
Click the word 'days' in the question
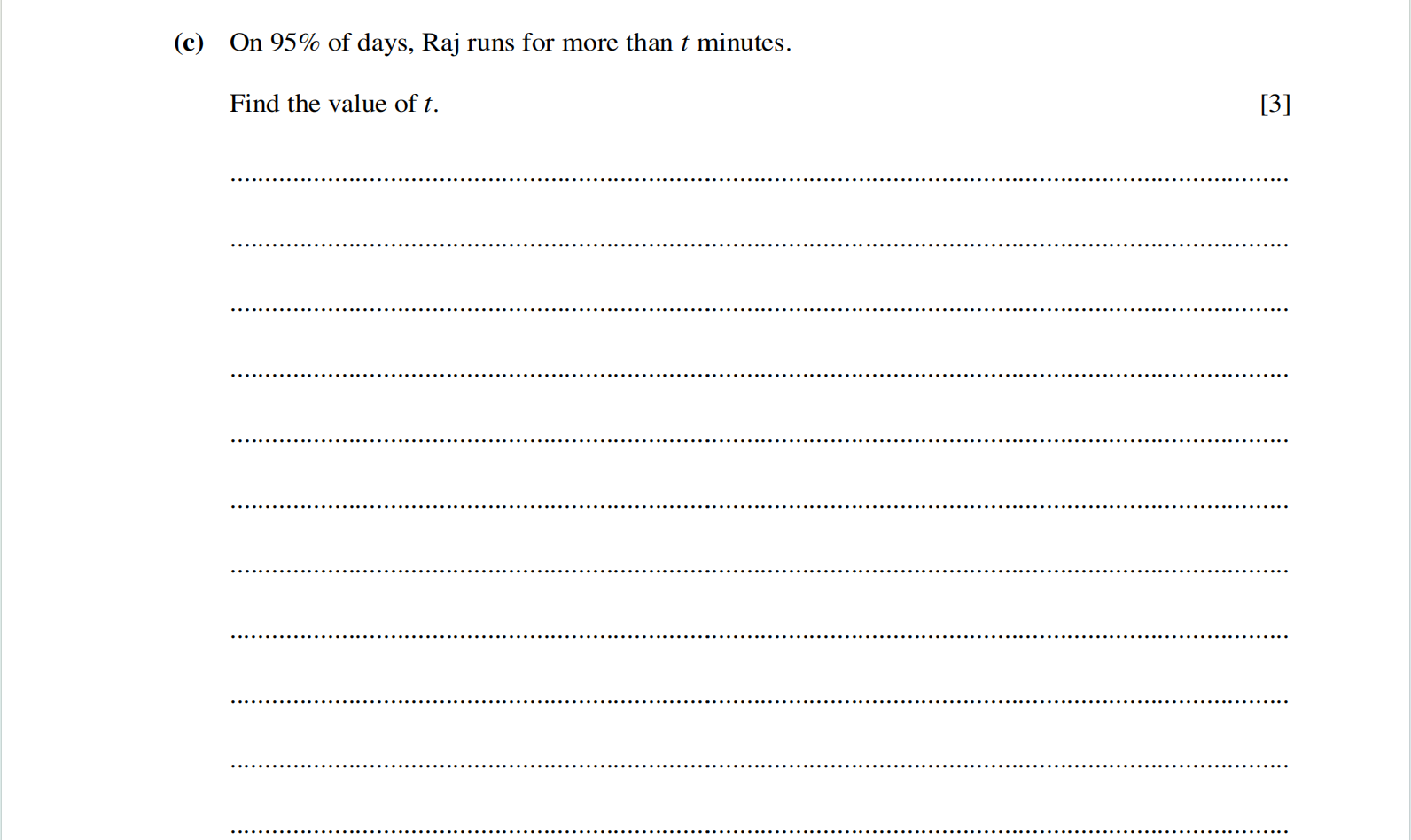click(383, 43)
